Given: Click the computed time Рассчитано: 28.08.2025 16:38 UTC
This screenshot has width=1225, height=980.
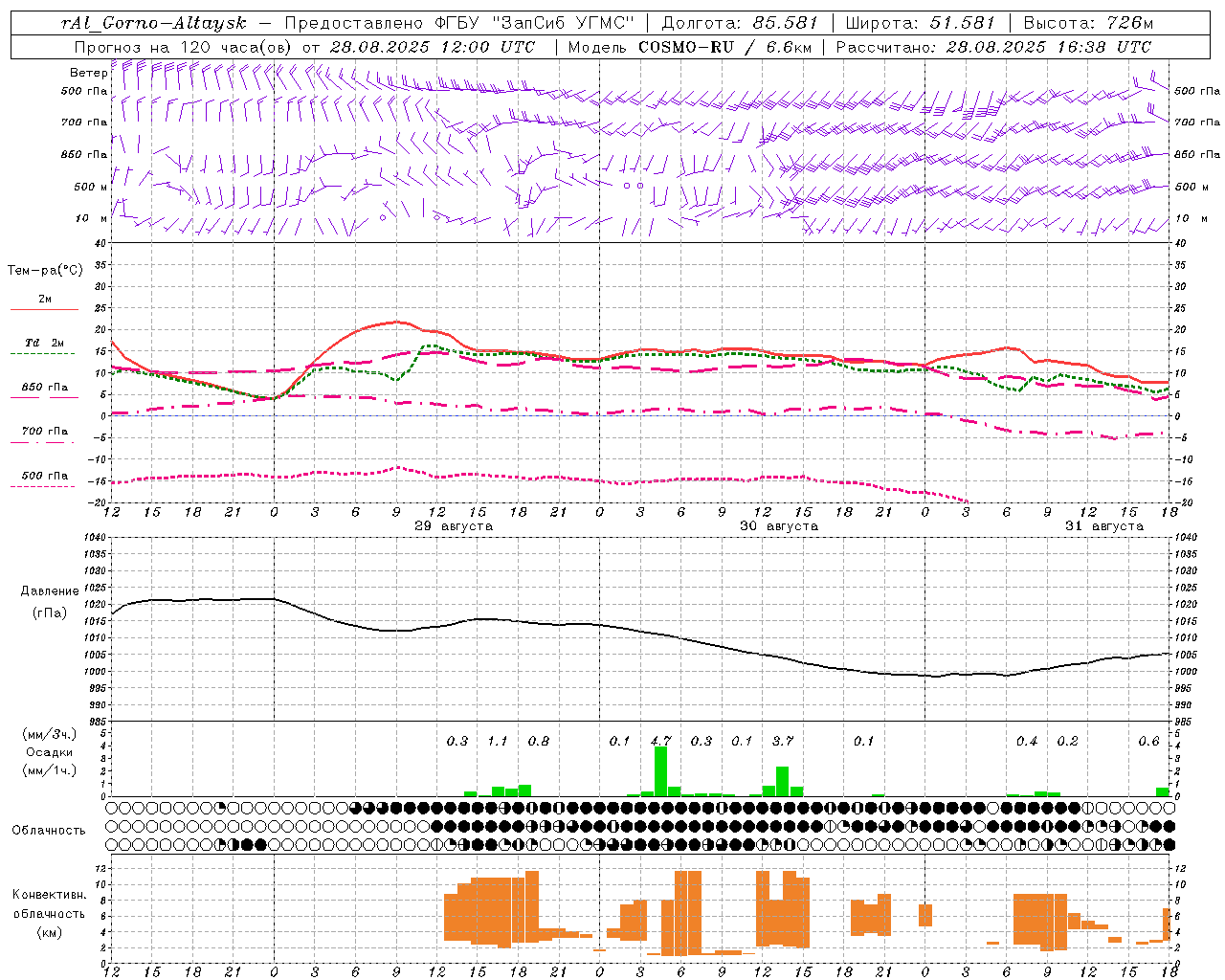Looking at the screenshot, I should pos(993,47).
